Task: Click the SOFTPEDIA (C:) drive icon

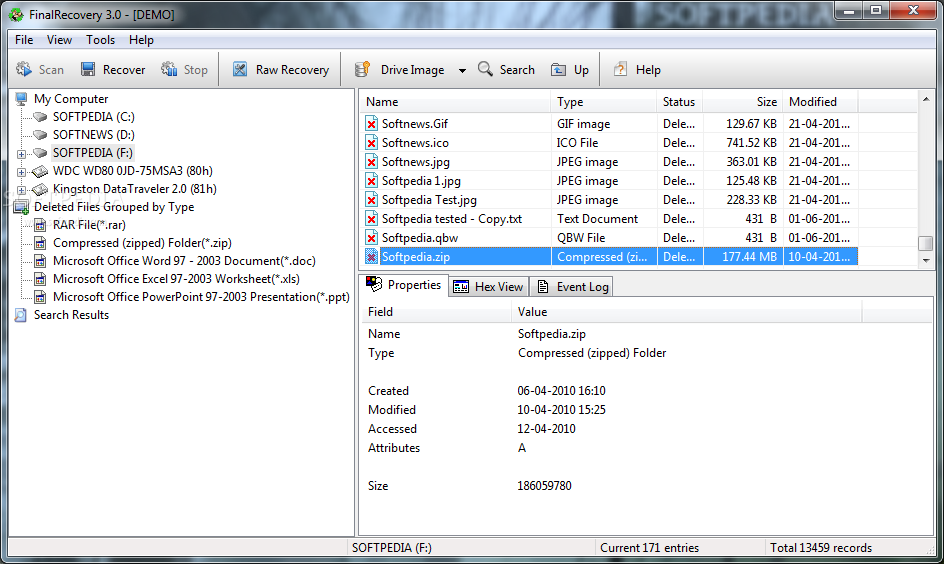Action: (40, 117)
